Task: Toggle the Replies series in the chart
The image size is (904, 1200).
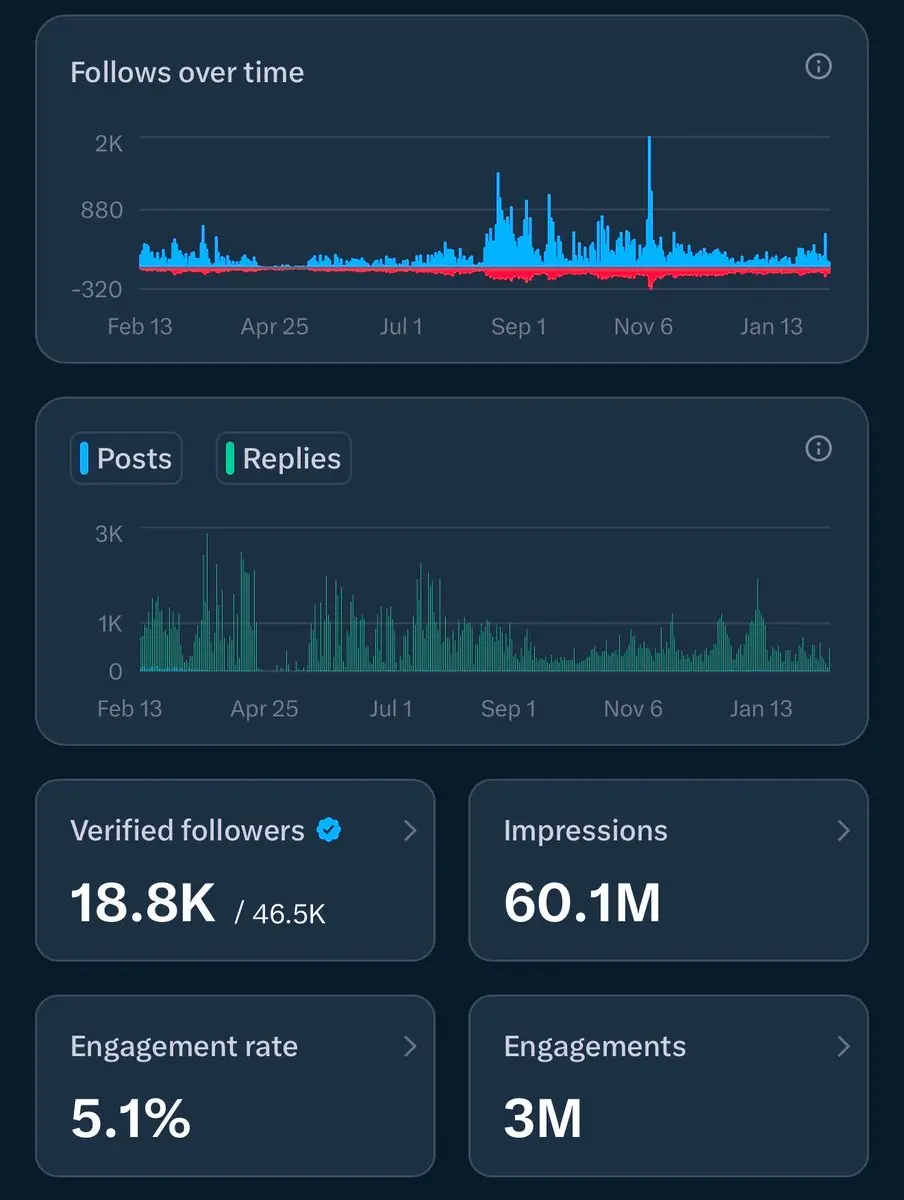Action: pyautogui.click(x=284, y=458)
